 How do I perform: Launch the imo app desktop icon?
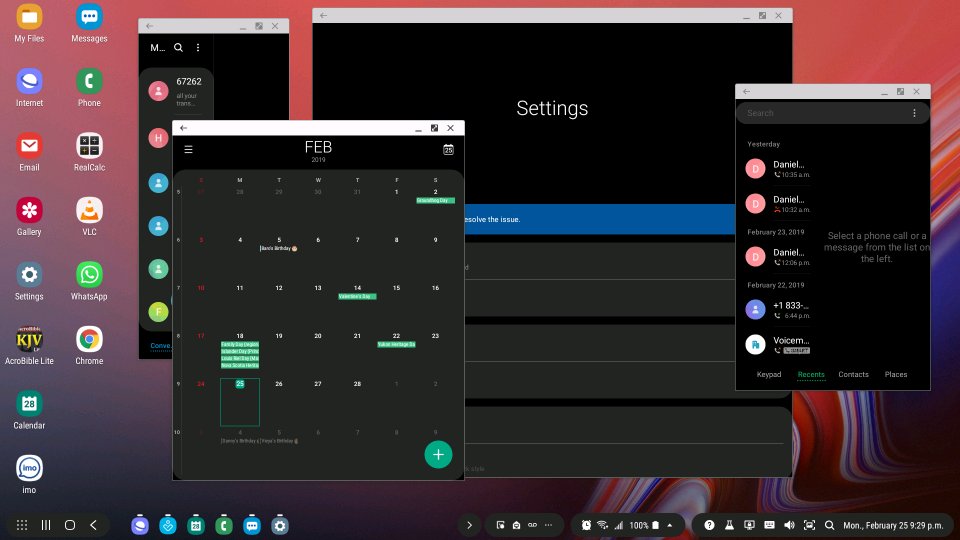[29, 469]
